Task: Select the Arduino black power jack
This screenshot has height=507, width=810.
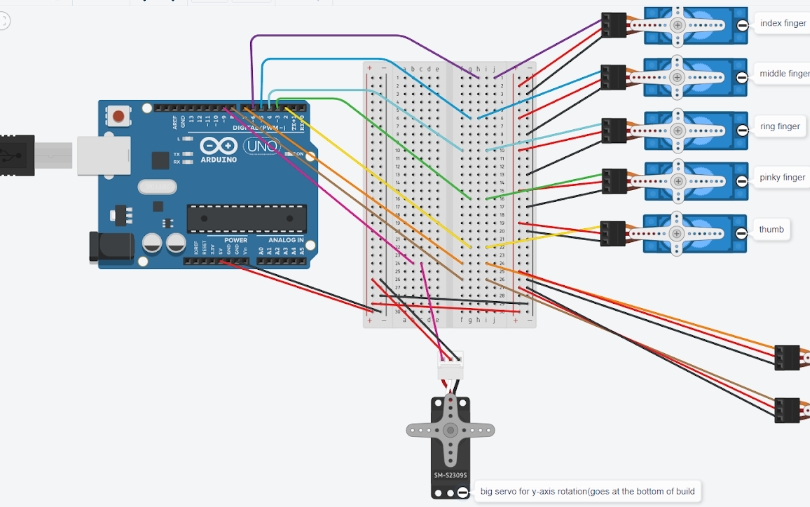Action: tap(111, 247)
